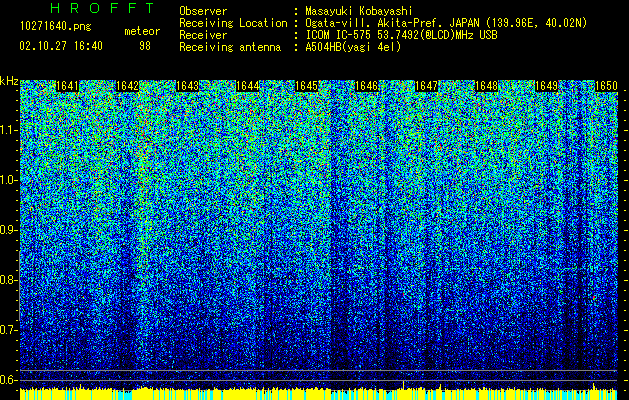Click the HROFFT title text
This screenshot has width=629, height=400.
[x=102, y=8]
